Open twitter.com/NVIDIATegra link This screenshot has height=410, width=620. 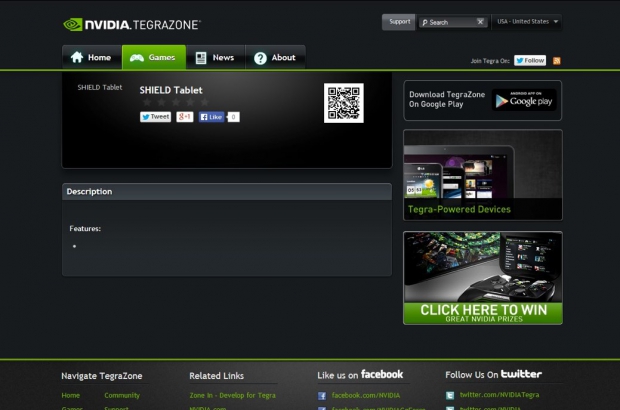(499, 395)
